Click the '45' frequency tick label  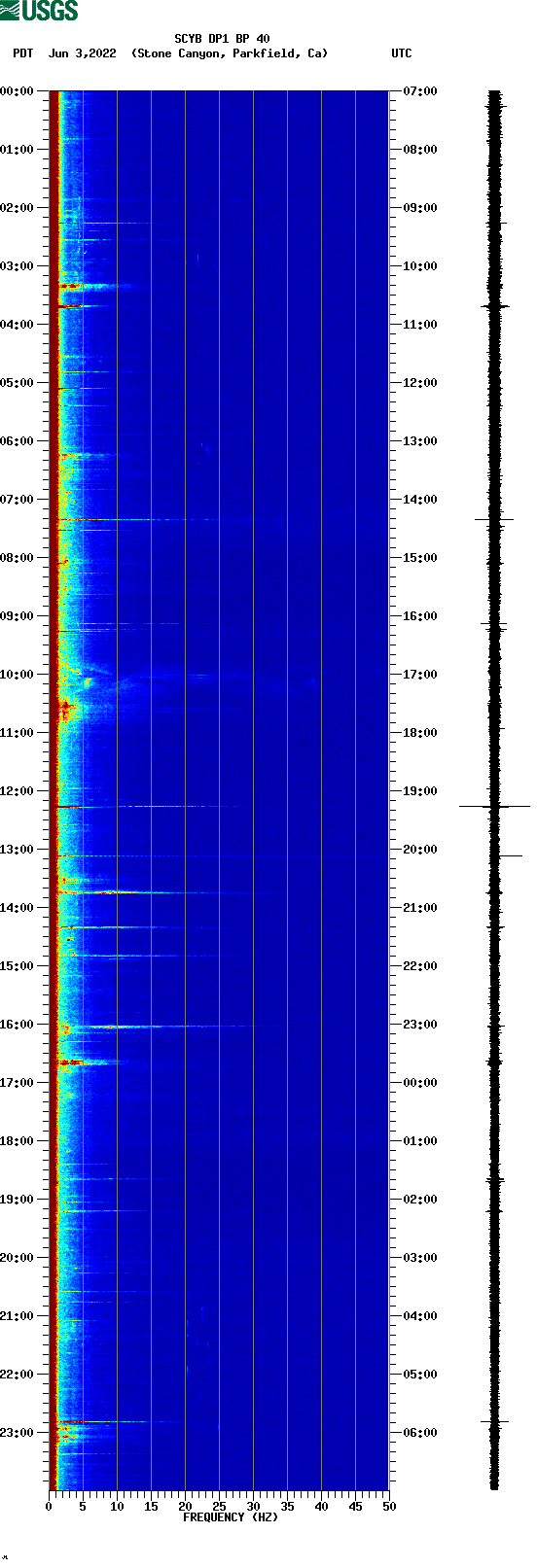pyautogui.click(x=355, y=1507)
